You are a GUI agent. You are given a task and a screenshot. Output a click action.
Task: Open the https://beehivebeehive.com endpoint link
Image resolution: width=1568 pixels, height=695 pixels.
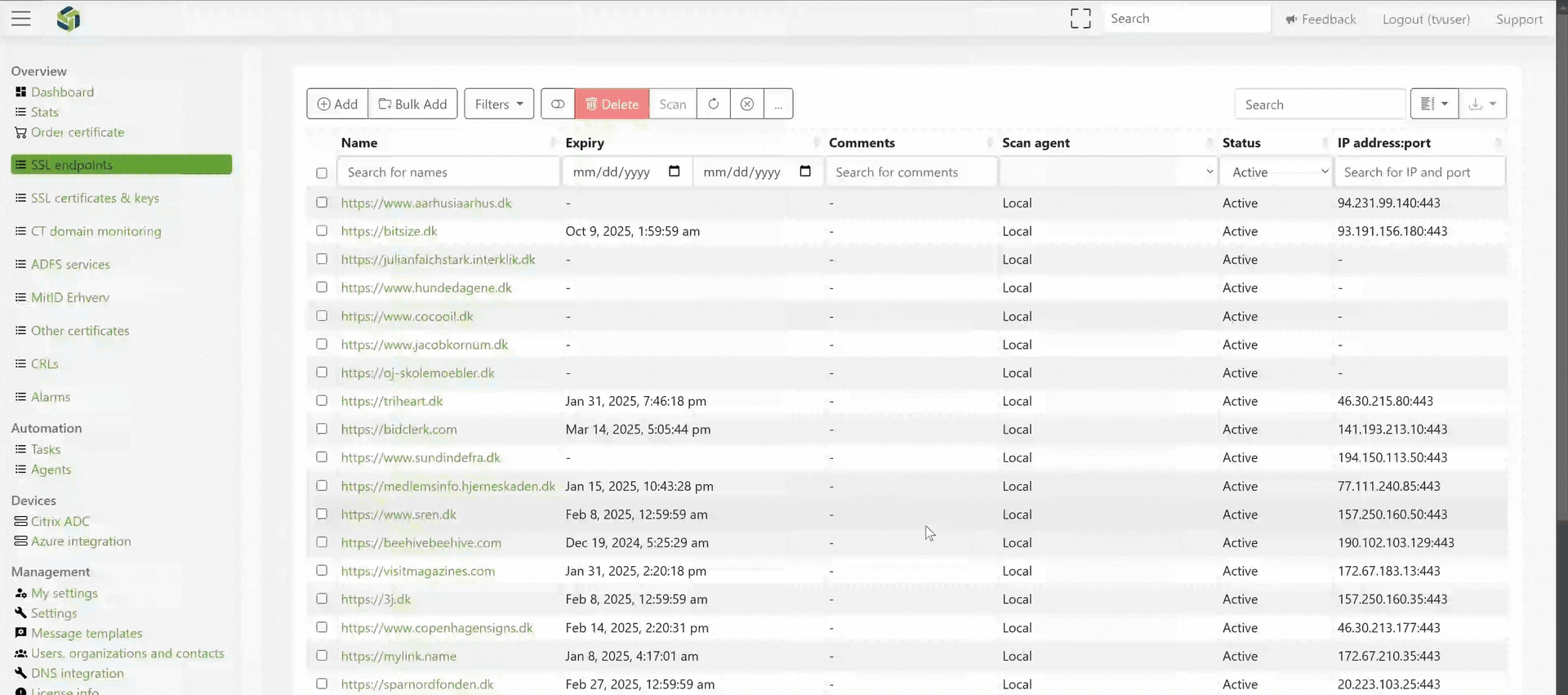421,542
